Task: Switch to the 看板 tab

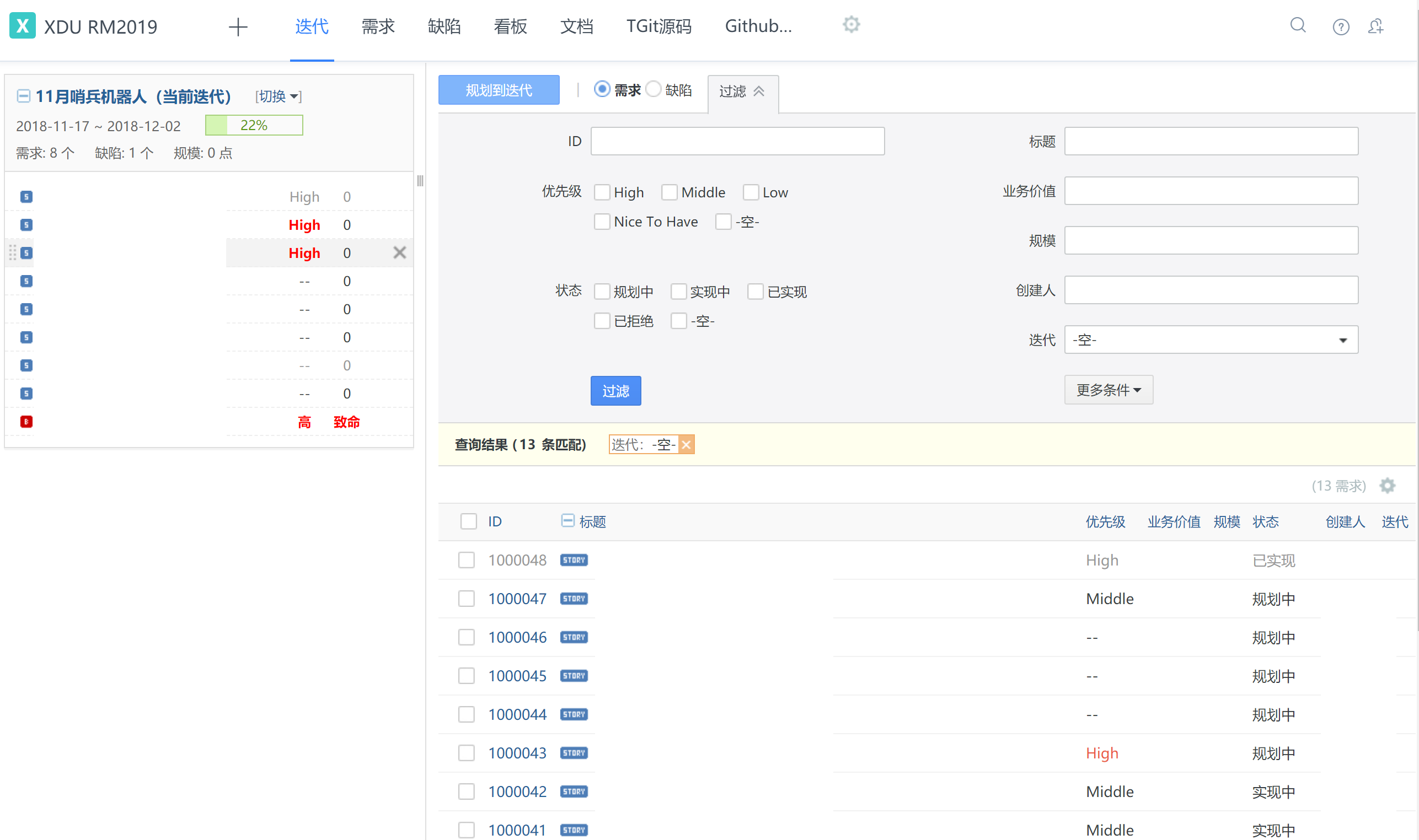Action: (x=510, y=26)
